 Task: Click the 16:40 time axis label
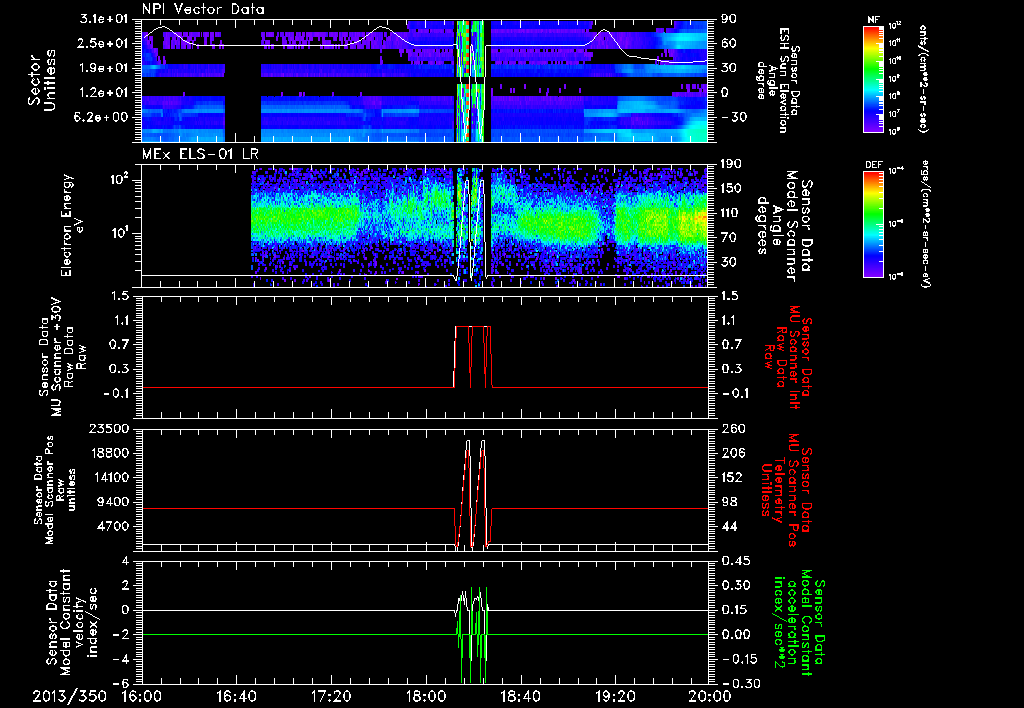pos(236,696)
